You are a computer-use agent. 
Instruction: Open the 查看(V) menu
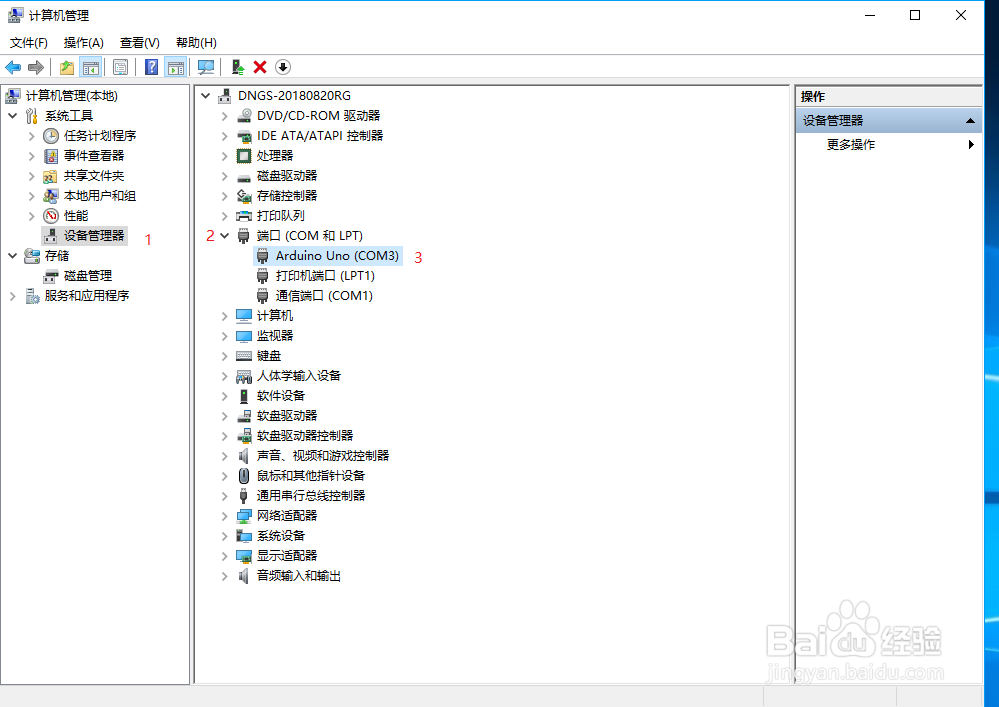coord(140,43)
